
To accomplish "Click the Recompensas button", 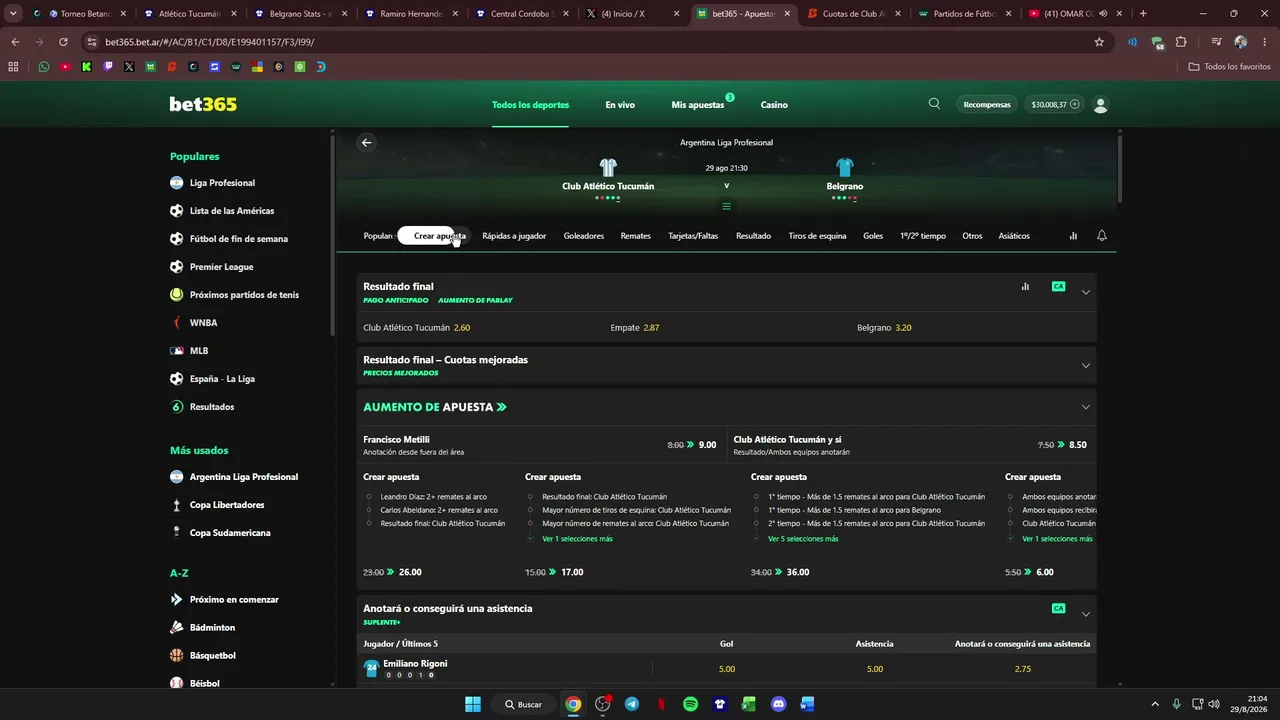I will [x=987, y=104].
